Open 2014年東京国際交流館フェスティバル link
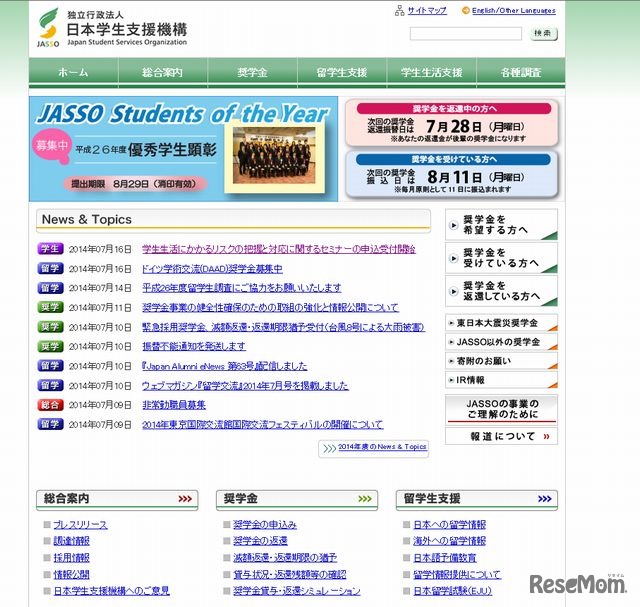 (x=263, y=425)
